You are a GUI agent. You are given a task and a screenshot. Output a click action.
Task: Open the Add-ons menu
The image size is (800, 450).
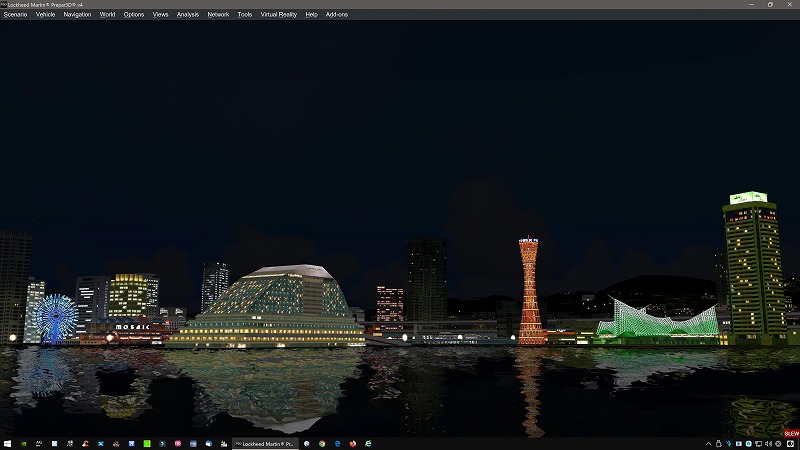tap(337, 14)
